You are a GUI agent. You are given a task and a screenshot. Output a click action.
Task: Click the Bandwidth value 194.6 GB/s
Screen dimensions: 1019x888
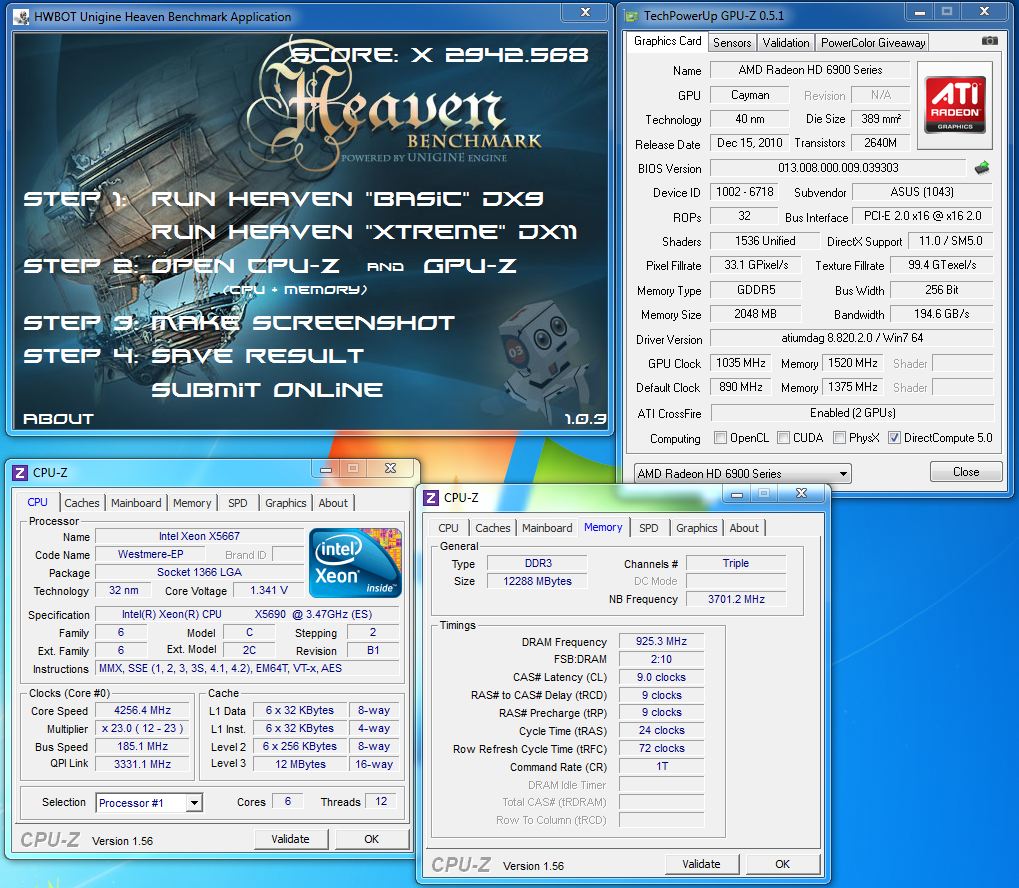941,315
